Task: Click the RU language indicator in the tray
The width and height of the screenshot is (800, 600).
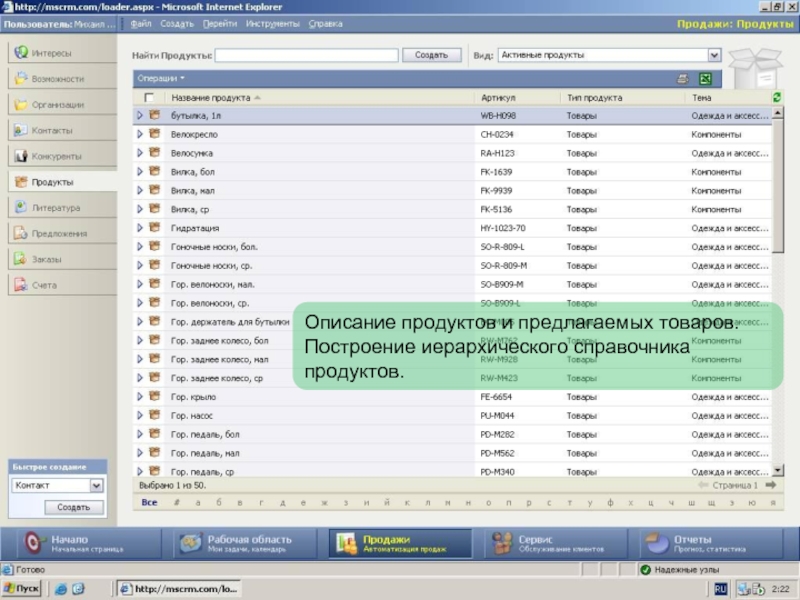Action: [x=720, y=589]
